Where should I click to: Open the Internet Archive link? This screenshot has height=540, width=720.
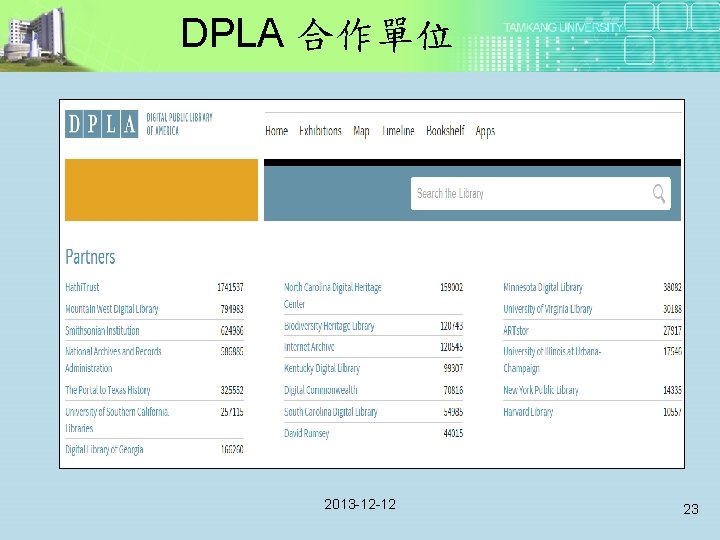(x=309, y=347)
